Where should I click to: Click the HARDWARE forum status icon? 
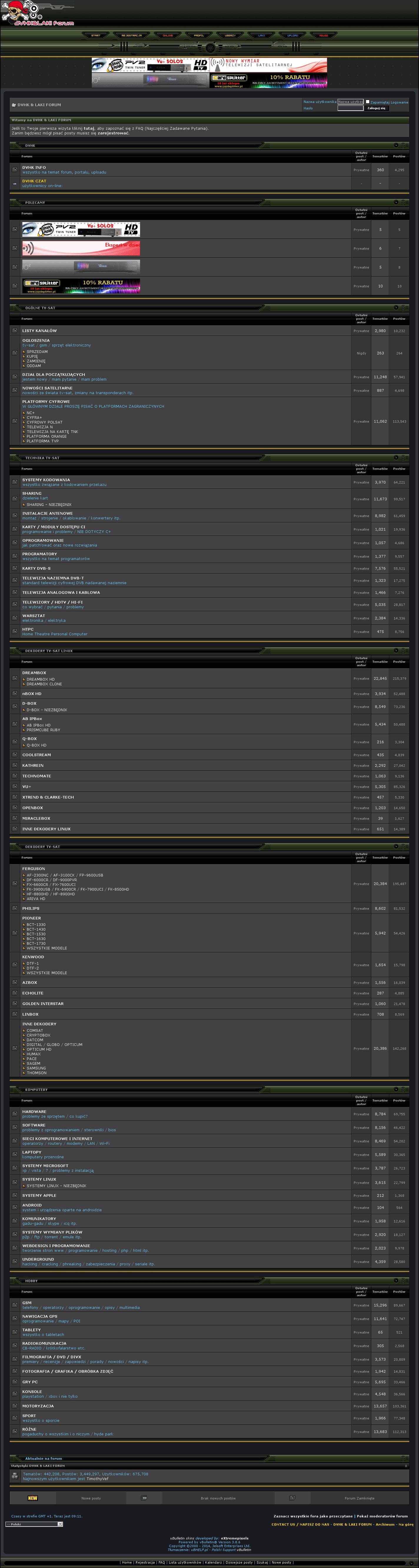(15, 1114)
